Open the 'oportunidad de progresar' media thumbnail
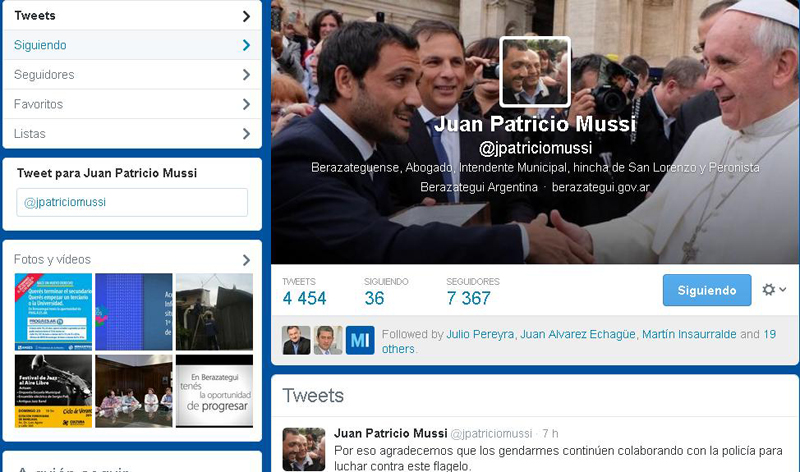This screenshot has width=800, height=472. click(x=214, y=391)
